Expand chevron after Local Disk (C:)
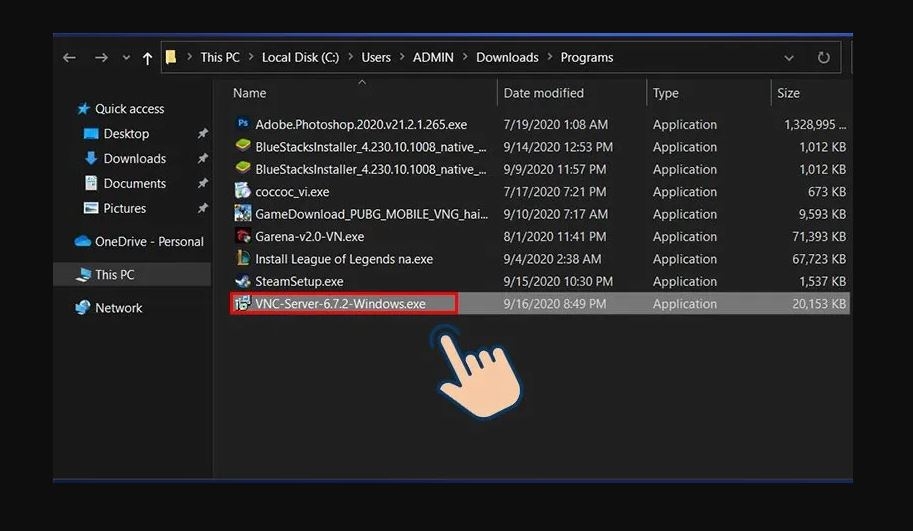This screenshot has width=913, height=531. point(351,57)
